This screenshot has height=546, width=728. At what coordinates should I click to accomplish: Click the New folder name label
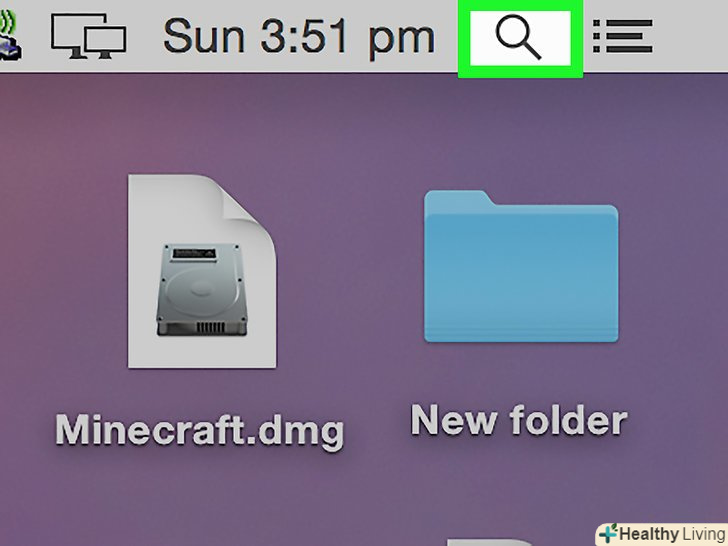pyautogui.click(x=519, y=420)
